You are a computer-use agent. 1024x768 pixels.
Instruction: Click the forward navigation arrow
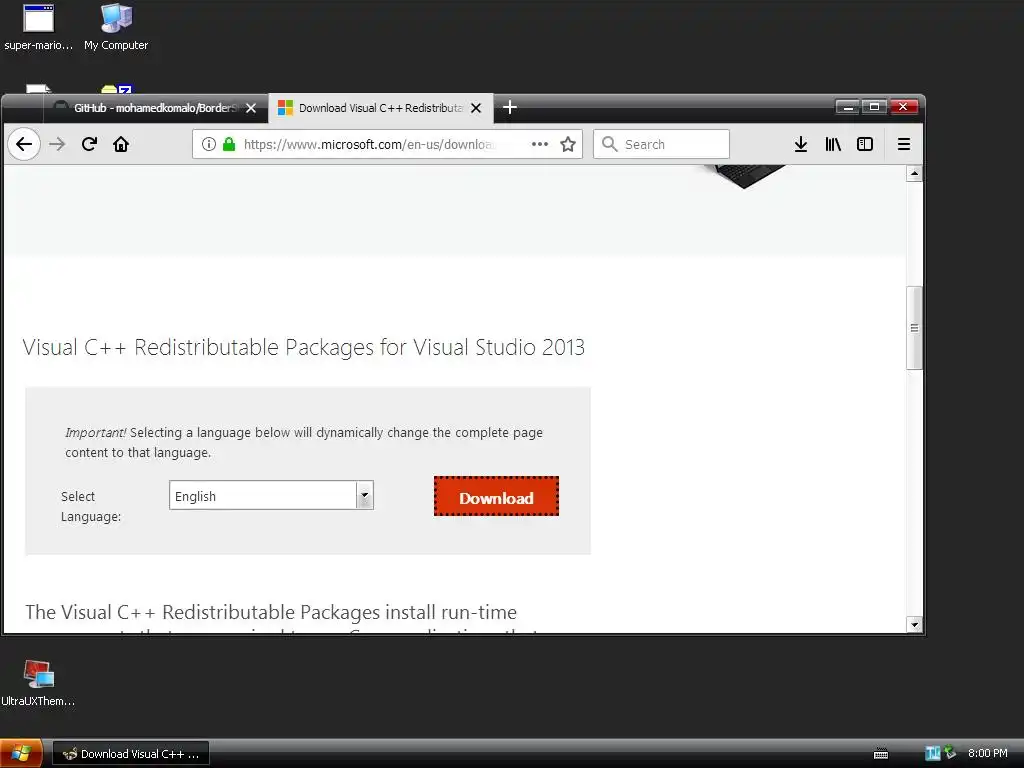[x=57, y=144]
